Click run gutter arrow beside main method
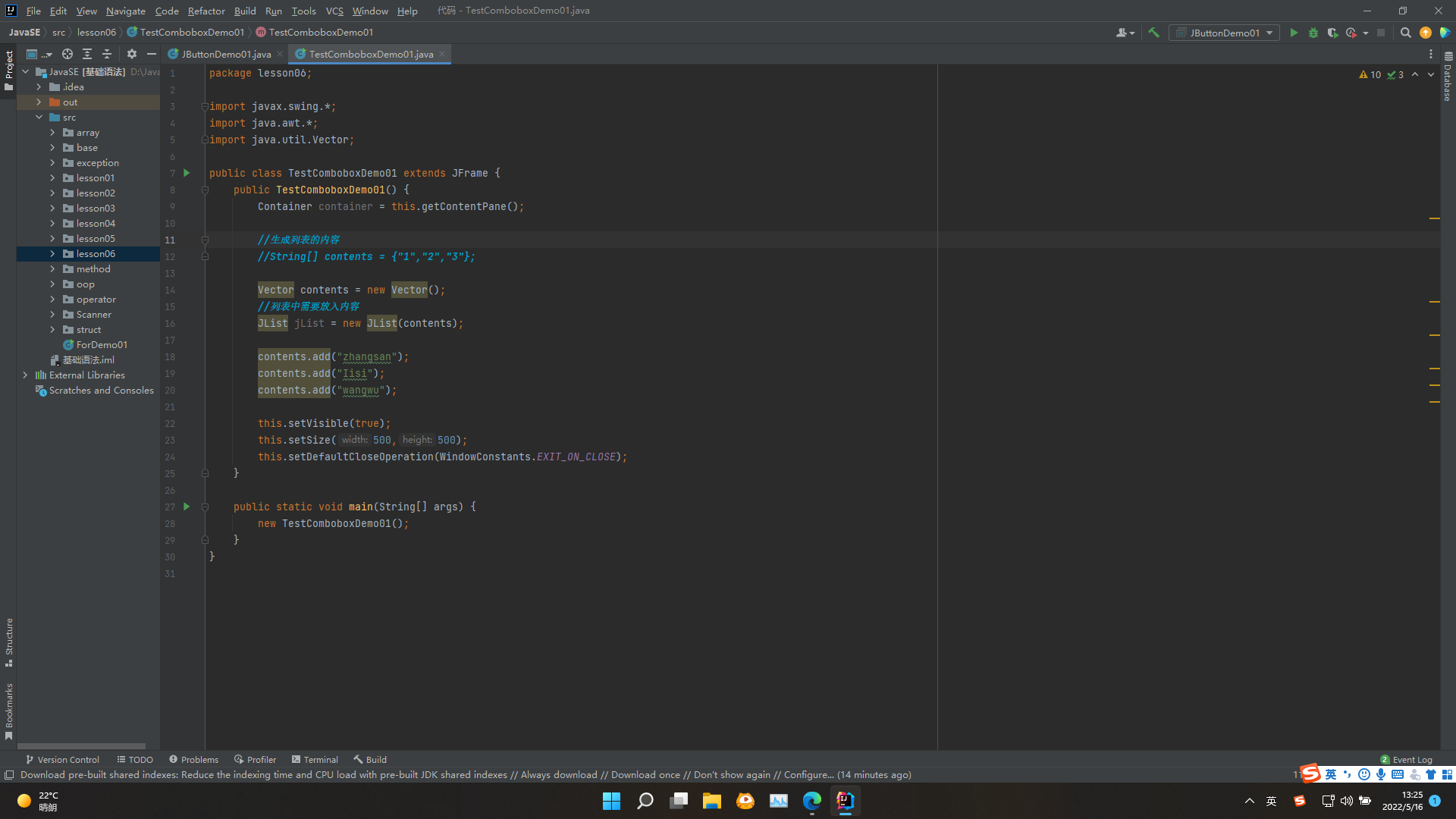This screenshot has height=819, width=1456. click(187, 507)
